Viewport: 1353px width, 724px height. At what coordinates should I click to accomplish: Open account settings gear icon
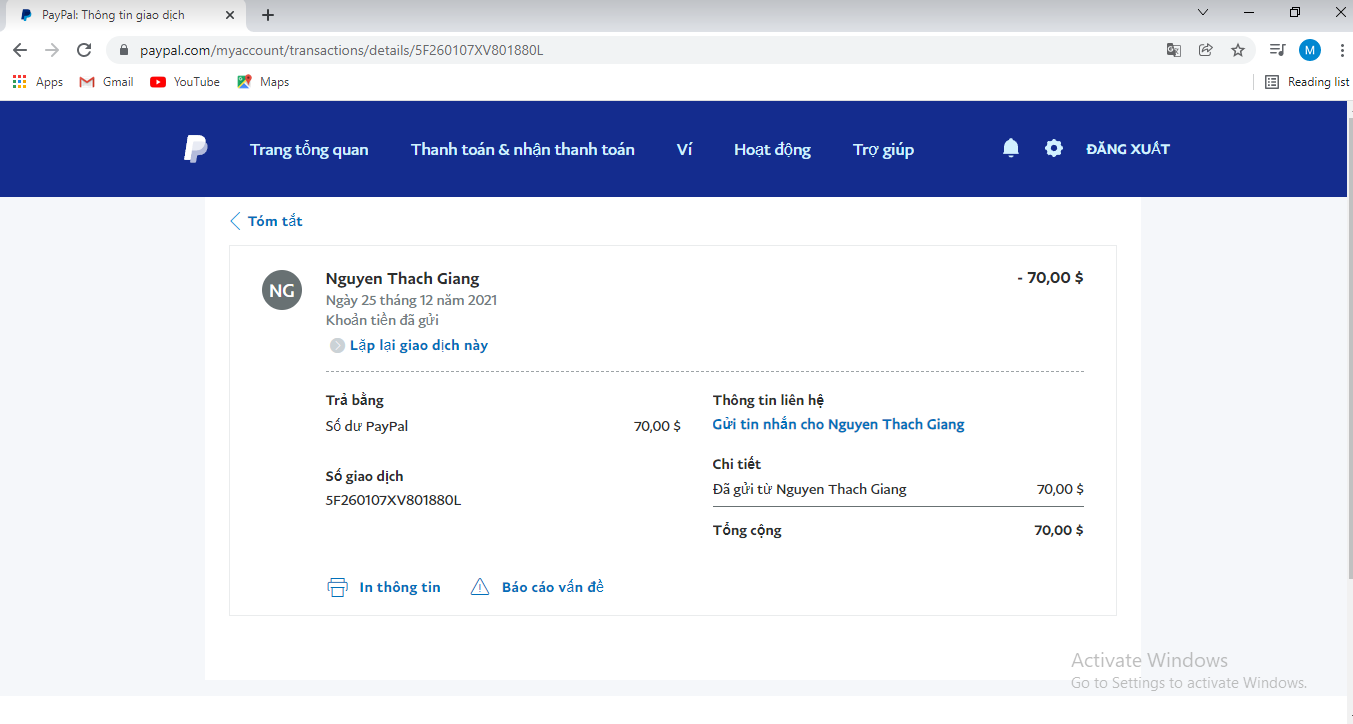(x=1054, y=149)
